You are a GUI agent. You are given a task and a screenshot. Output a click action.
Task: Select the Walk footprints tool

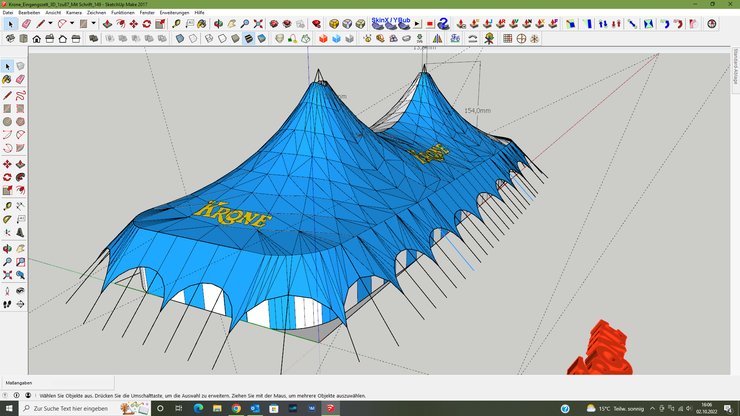(x=7, y=305)
